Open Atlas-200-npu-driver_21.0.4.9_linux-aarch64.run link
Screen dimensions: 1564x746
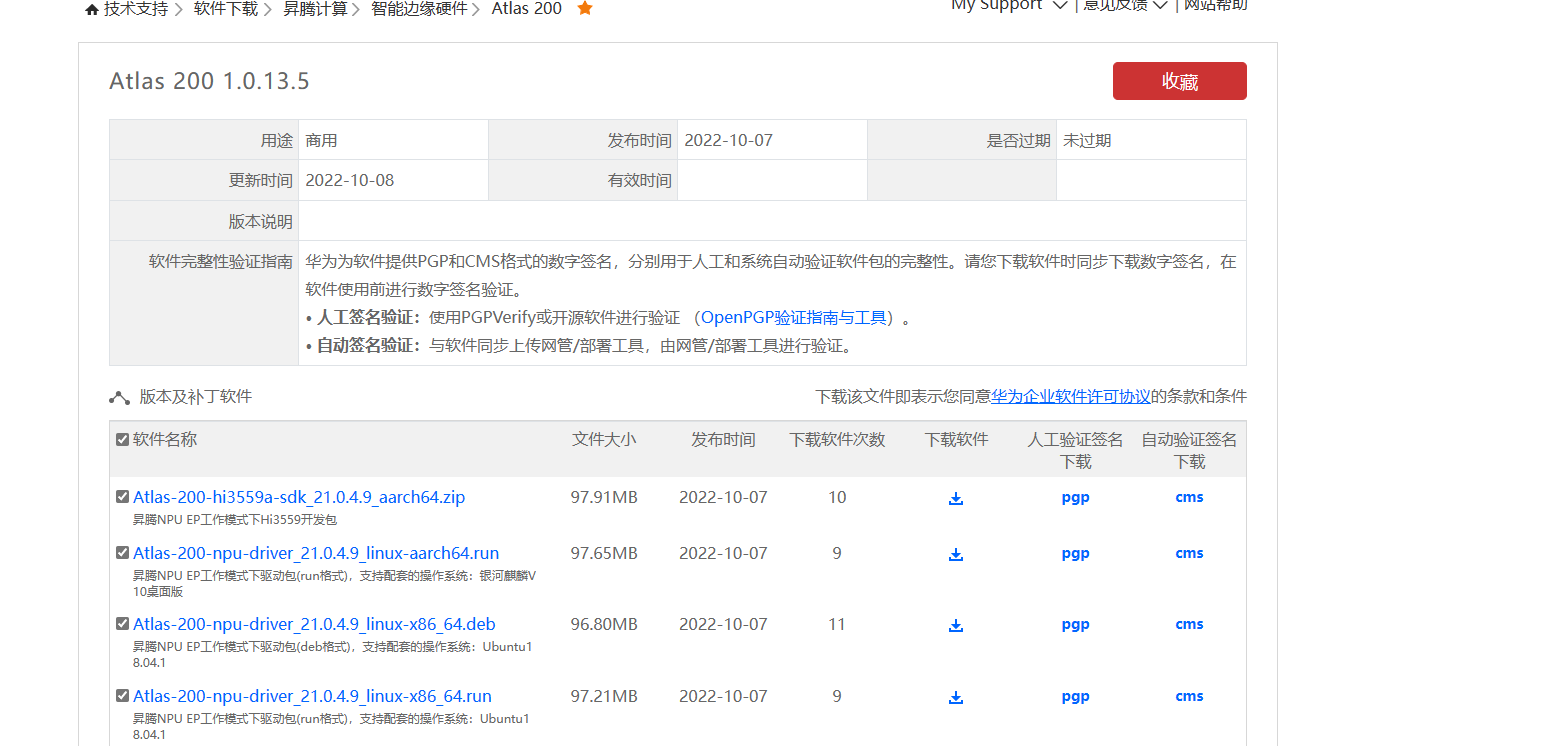(x=316, y=553)
